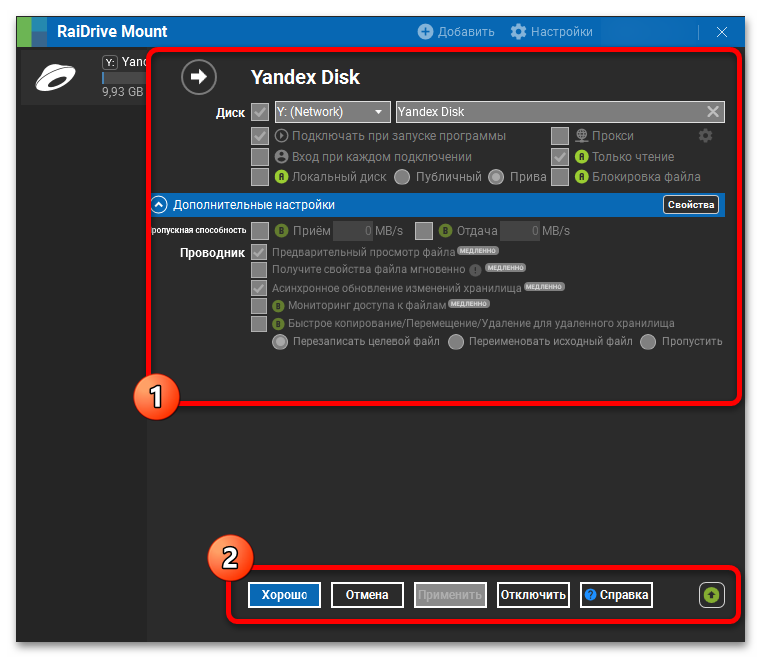Click the 9,93 GB size text

tap(122, 92)
